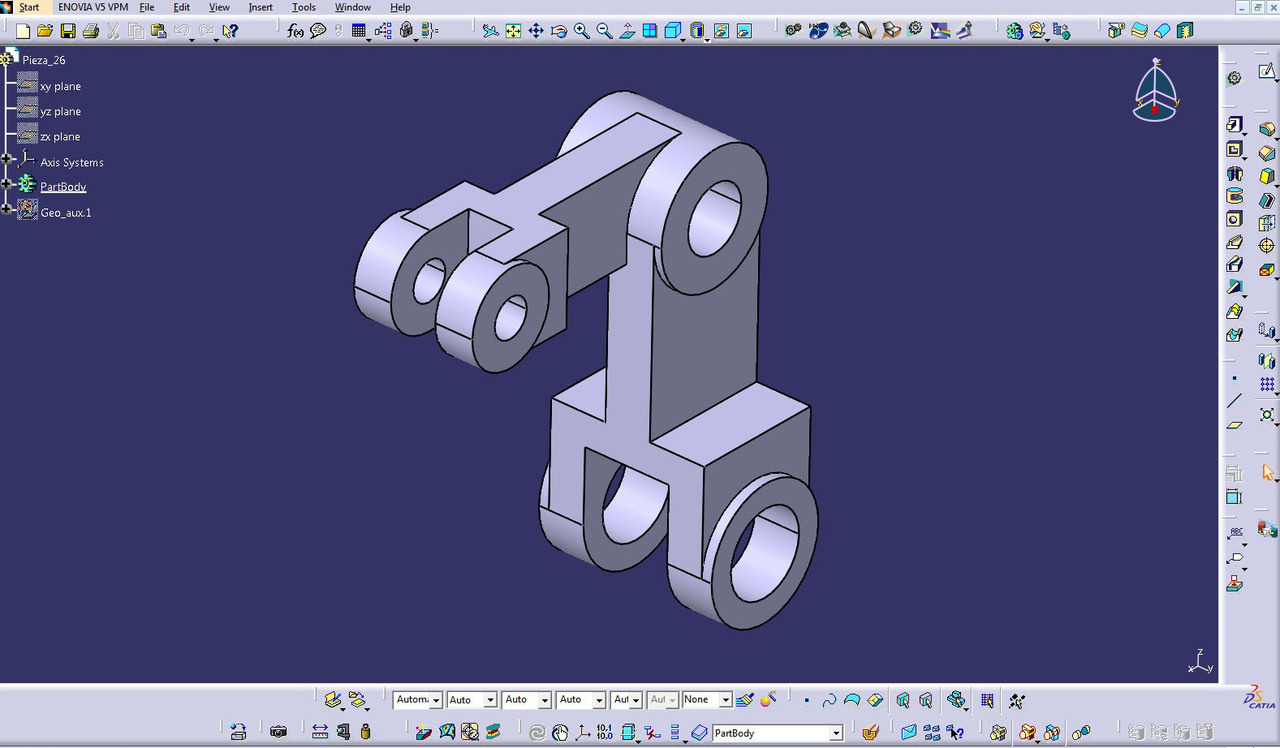Screen dimensions: 1280x748
Task: Create a reference Plane with Plane icon
Action: 1234,424
